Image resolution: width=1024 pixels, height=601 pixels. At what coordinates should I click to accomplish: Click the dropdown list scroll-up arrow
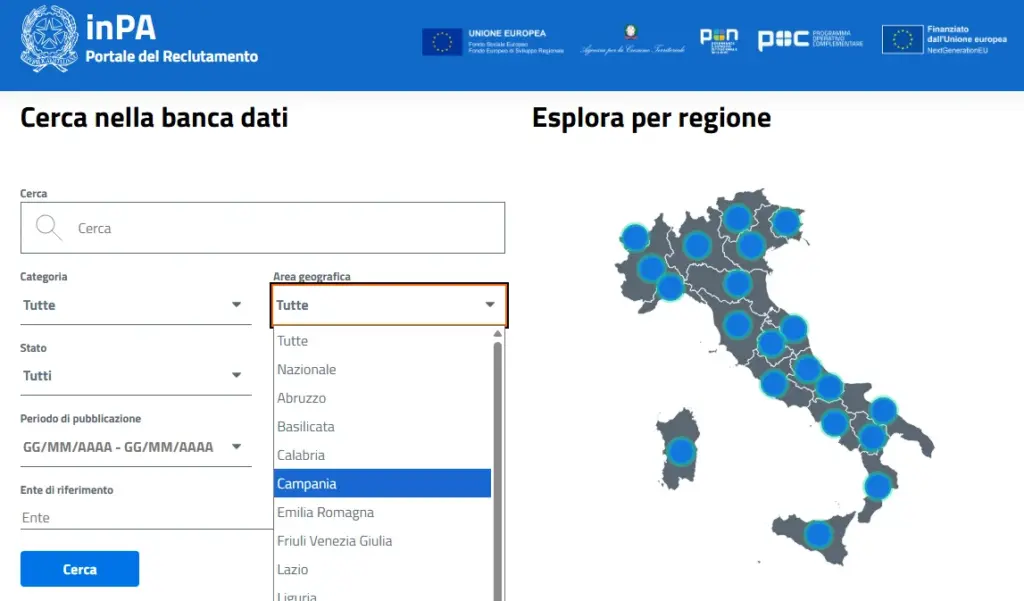click(498, 334)
